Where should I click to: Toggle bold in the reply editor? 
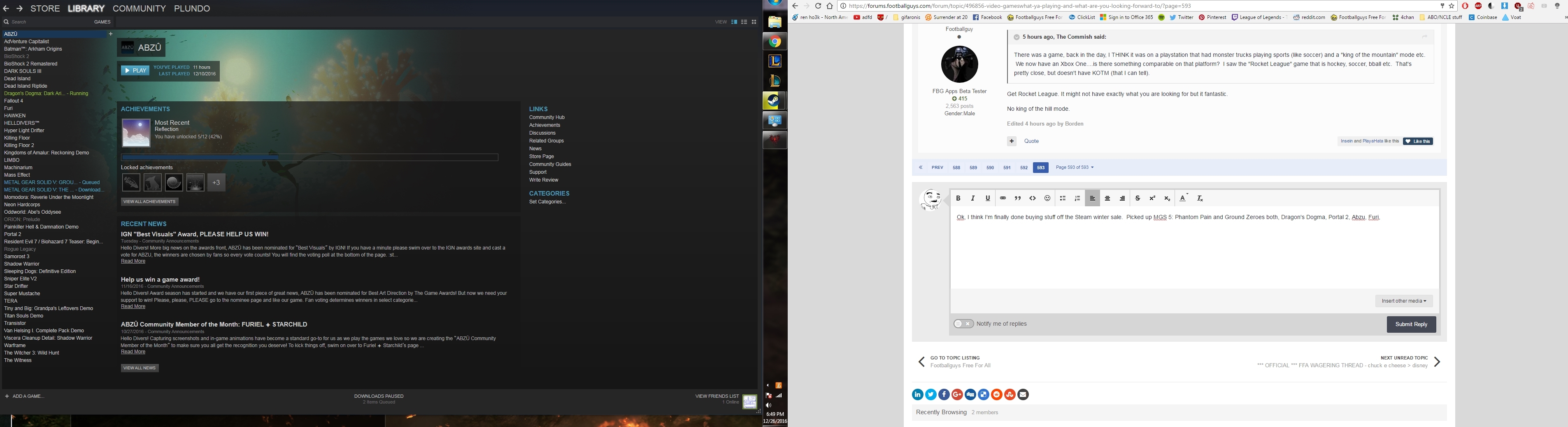[x=958, y=198]
